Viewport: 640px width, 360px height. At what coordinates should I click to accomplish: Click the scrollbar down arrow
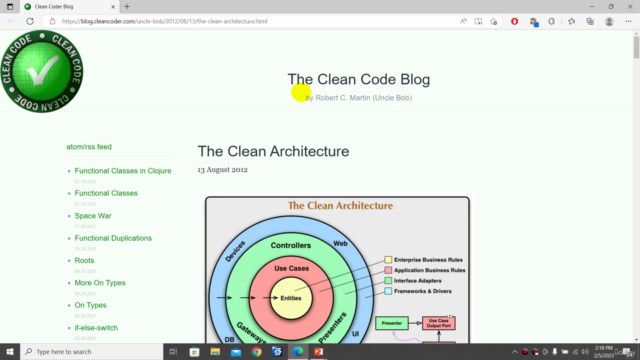tap(636, 340)
